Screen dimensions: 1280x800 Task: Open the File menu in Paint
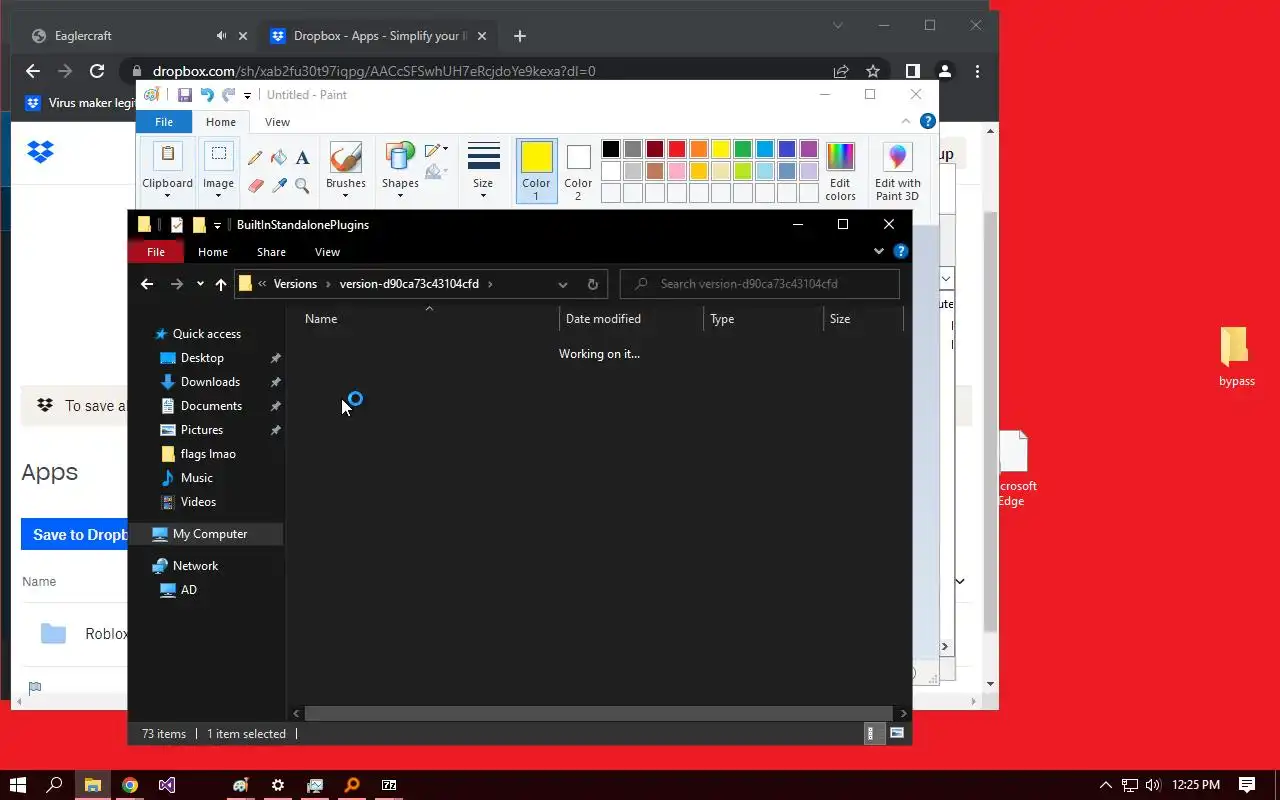point(164,122)
